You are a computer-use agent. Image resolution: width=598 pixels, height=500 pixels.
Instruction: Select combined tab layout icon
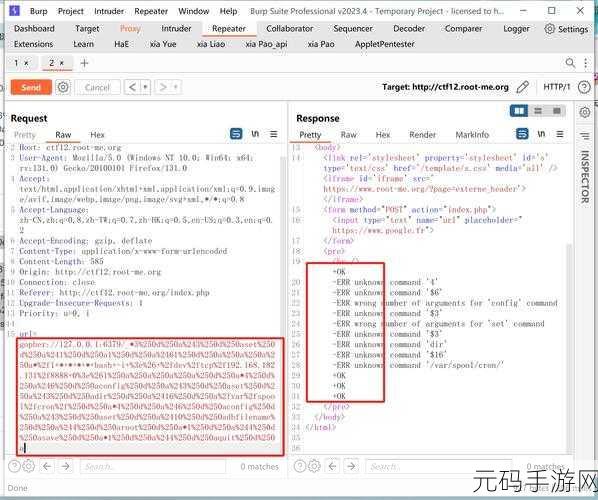click(x=556, y=111)
